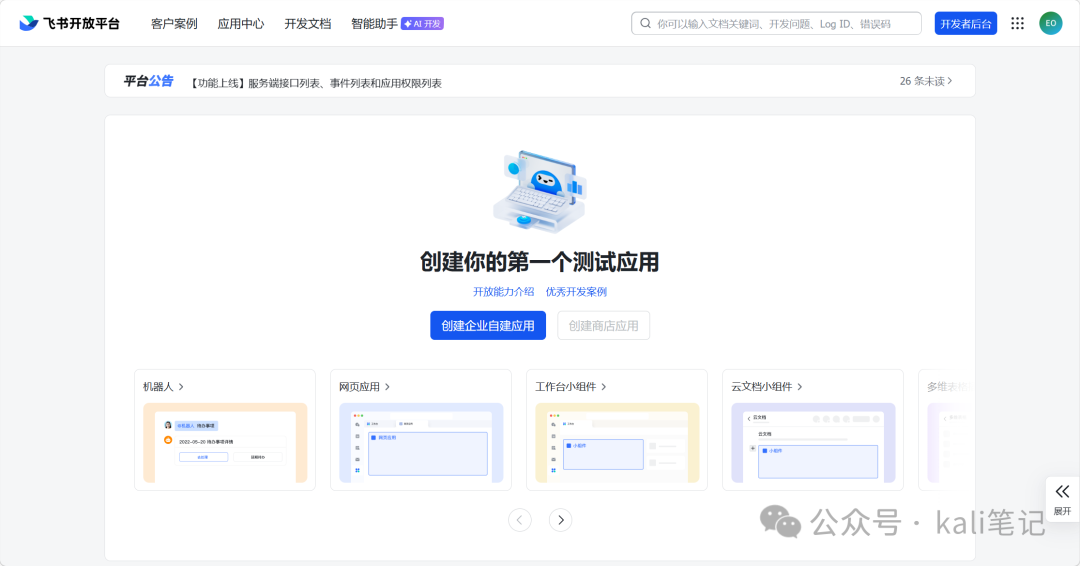Open 开放能力介绍 link
Image resolution: width=1080 pixels, height=566 pixels.
503,292
